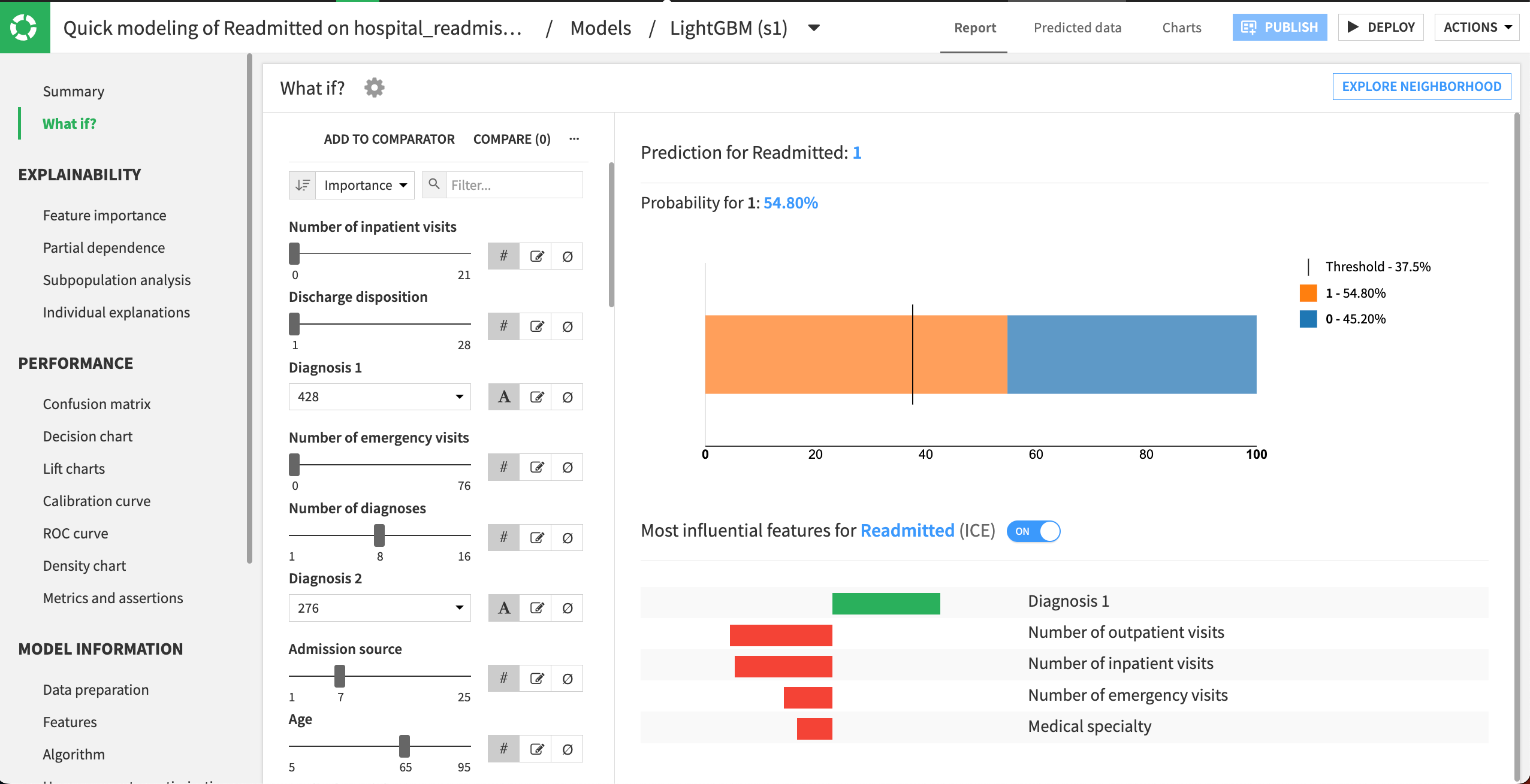Viewport: 1530px width, 784px height.
Task: Click Add to Comparator
Action: (x=389, y=139)
